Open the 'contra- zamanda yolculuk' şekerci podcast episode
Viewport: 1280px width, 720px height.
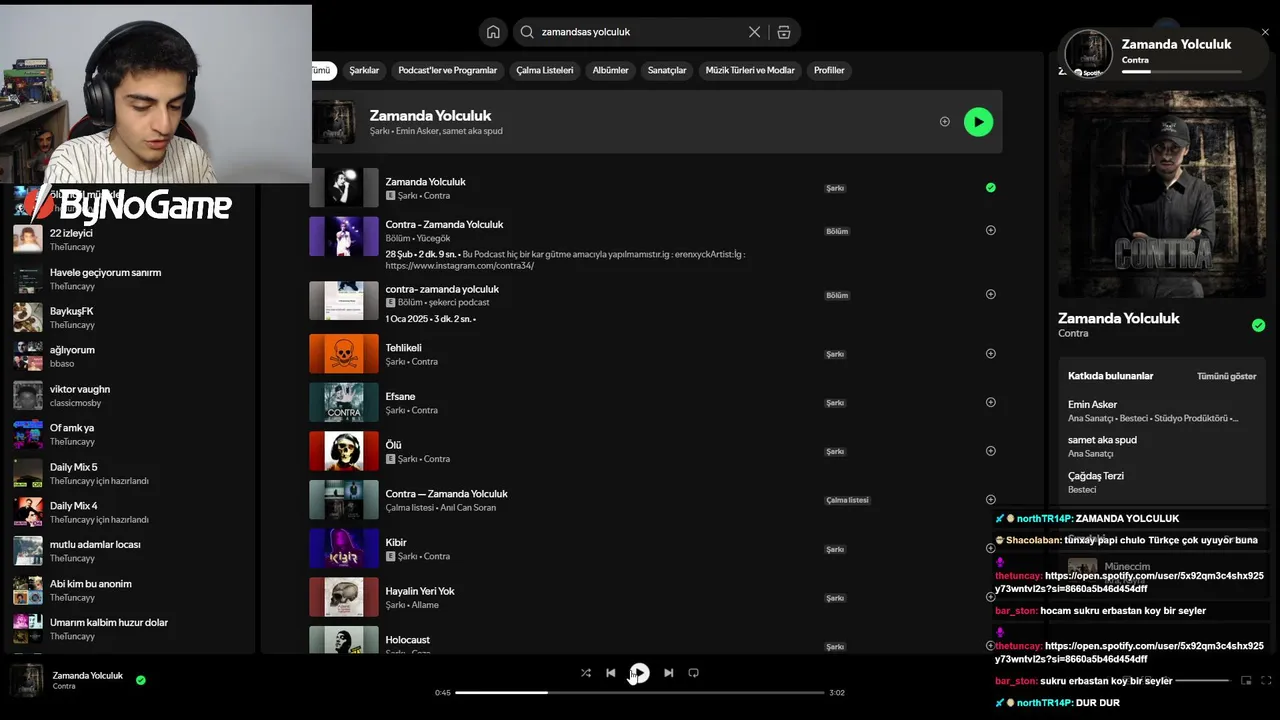(442, 289)
